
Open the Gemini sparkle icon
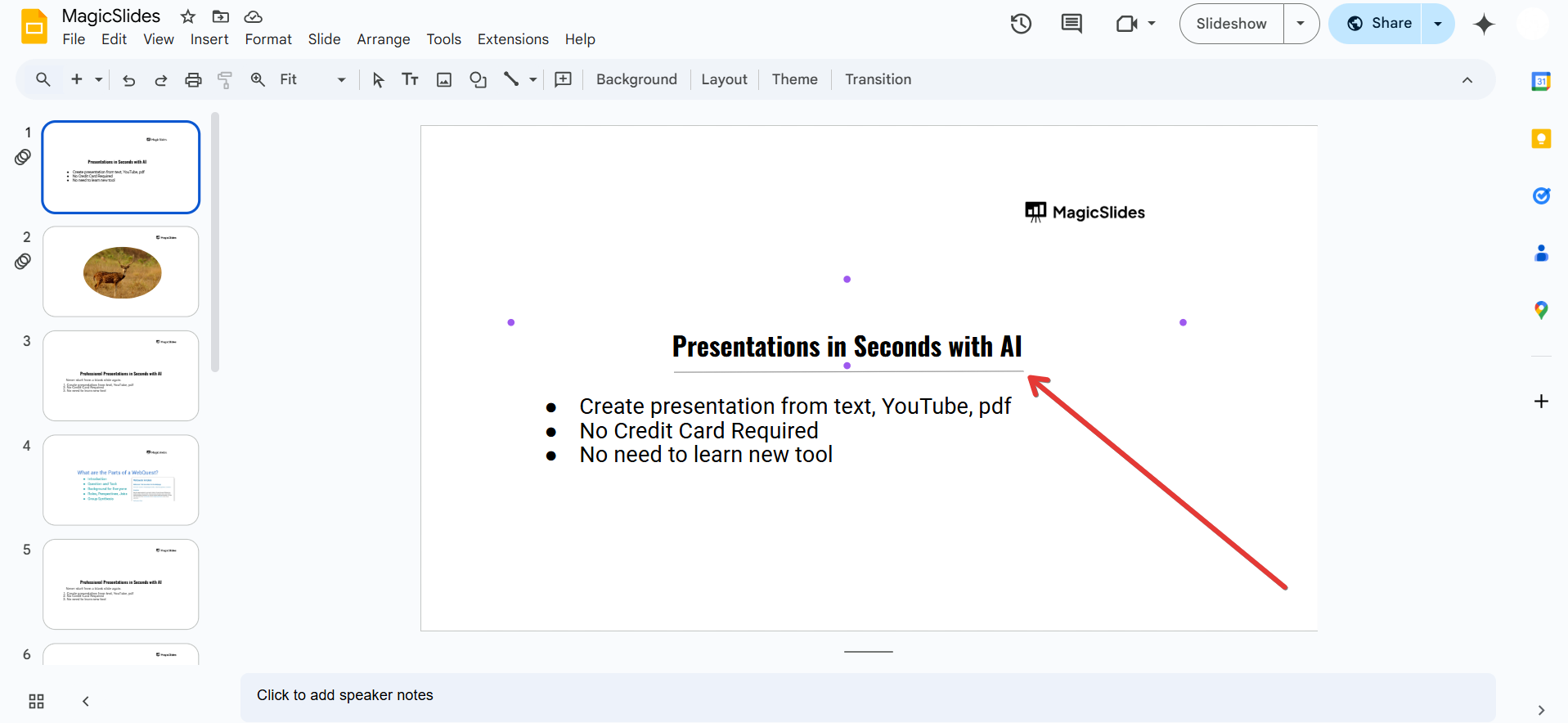tap(1484, 25)
